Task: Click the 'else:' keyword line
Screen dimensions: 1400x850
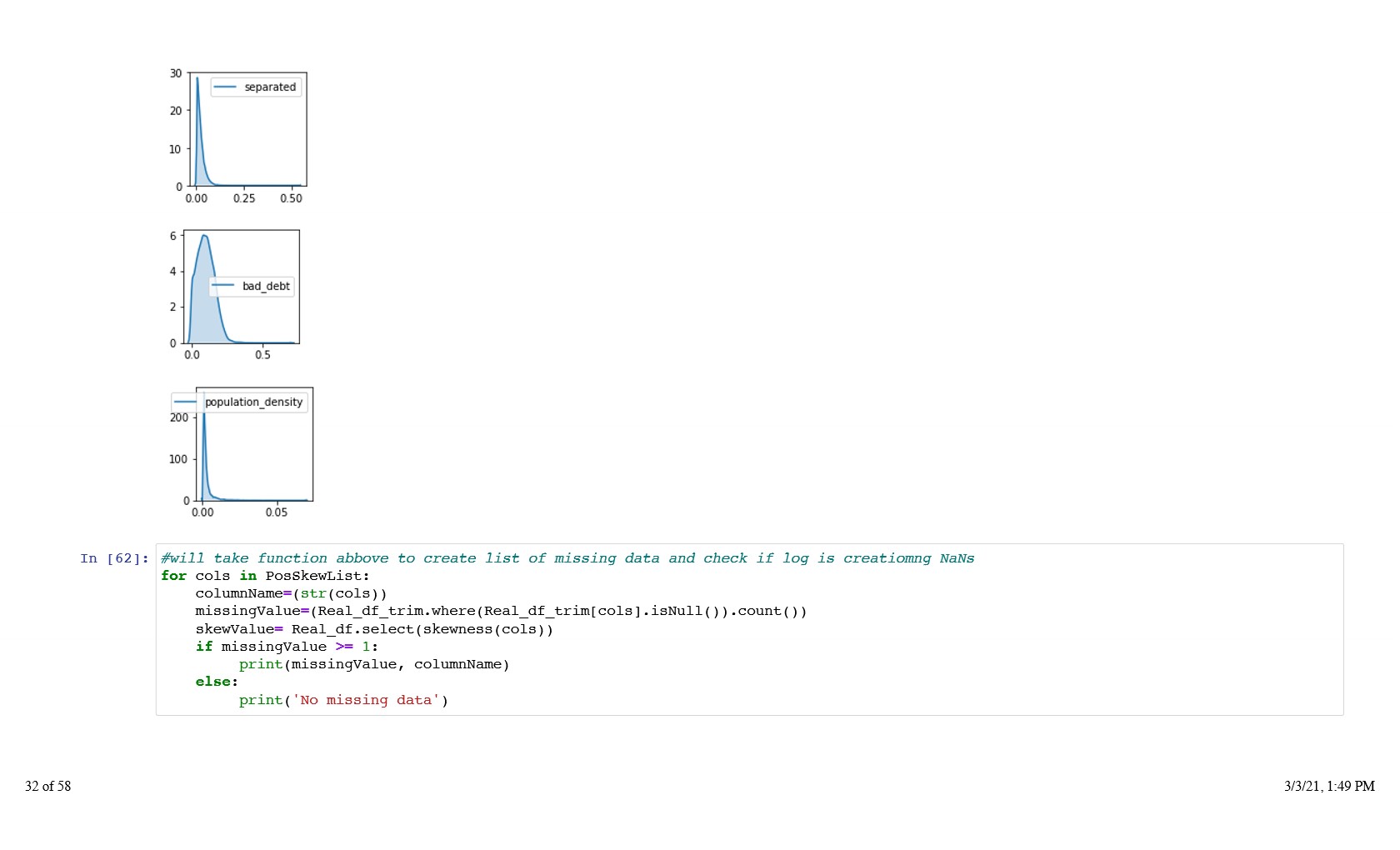Action: [x=217, y=682]
